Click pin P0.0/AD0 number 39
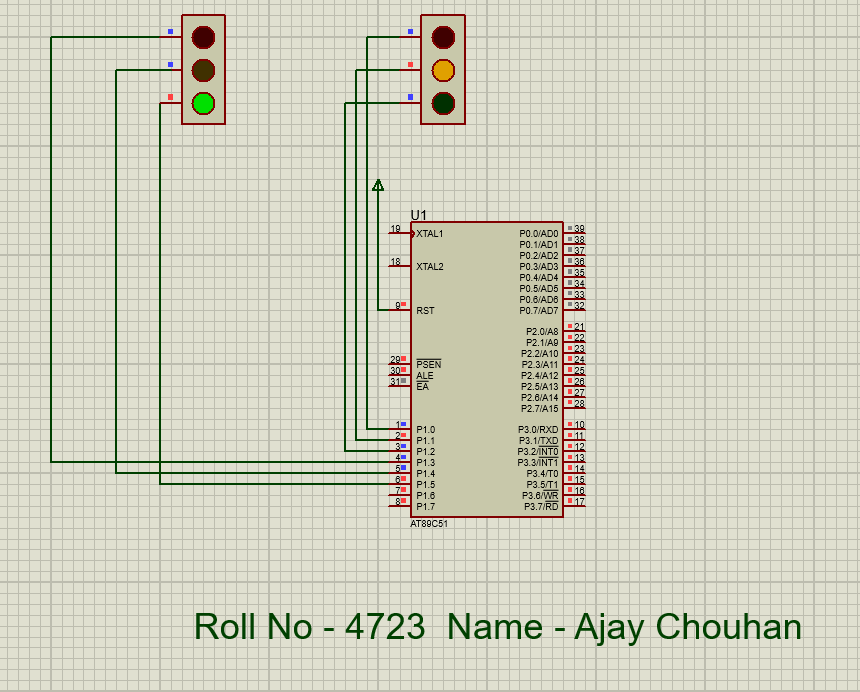The image size is (860, 692). coord(575,232)
